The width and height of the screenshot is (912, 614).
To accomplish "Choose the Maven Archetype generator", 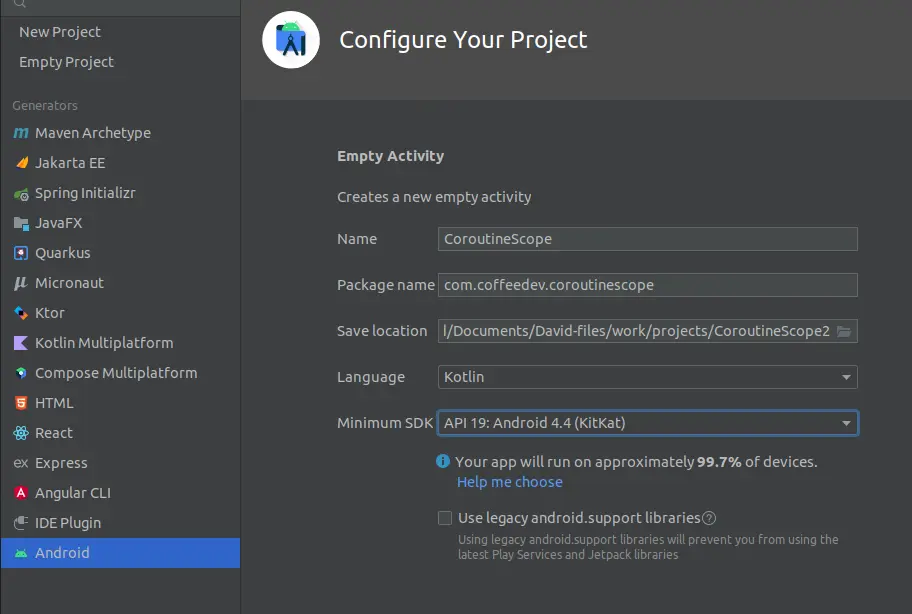I will (120, 133).
